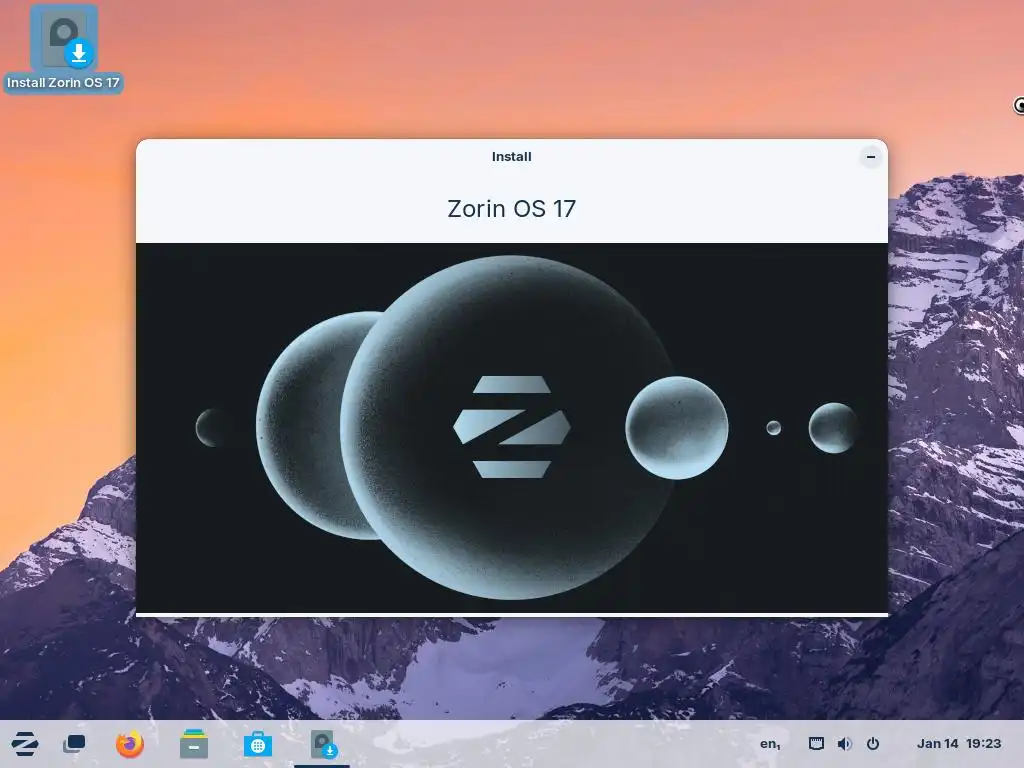Minimize the Install window
Image resolution: width=1024 pixels, height=768 pixels.
click(871, 157)
